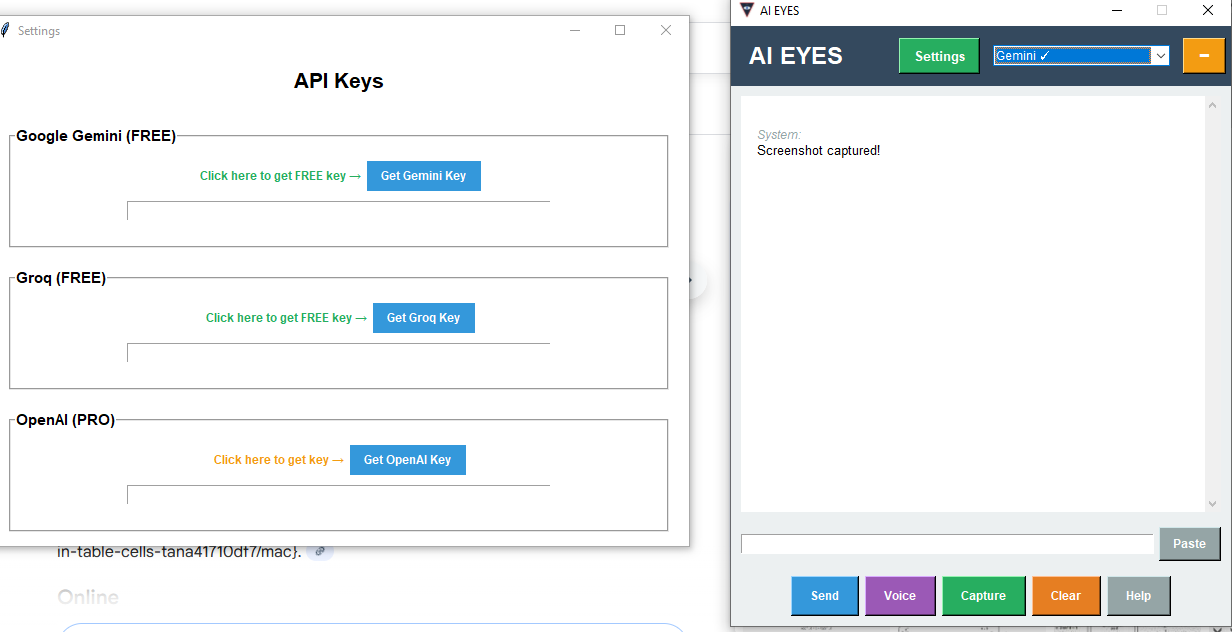Image resolution: width=1232 pixels, height=632 pixels.
Task: Open the Help dialog
Action: click(1138, 595)
